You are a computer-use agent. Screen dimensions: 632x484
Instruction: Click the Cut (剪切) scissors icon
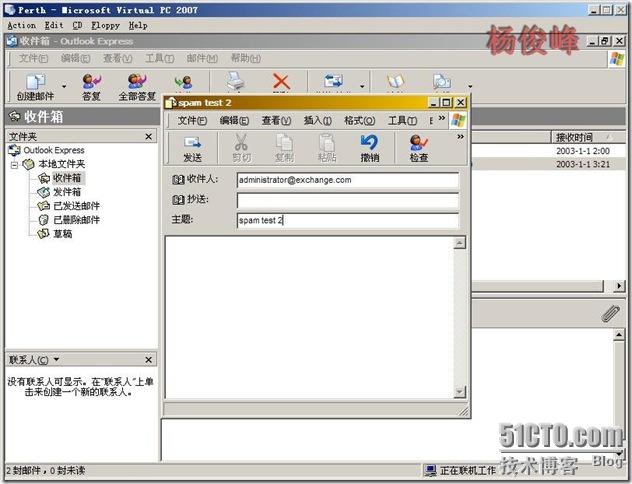(241, 149)
